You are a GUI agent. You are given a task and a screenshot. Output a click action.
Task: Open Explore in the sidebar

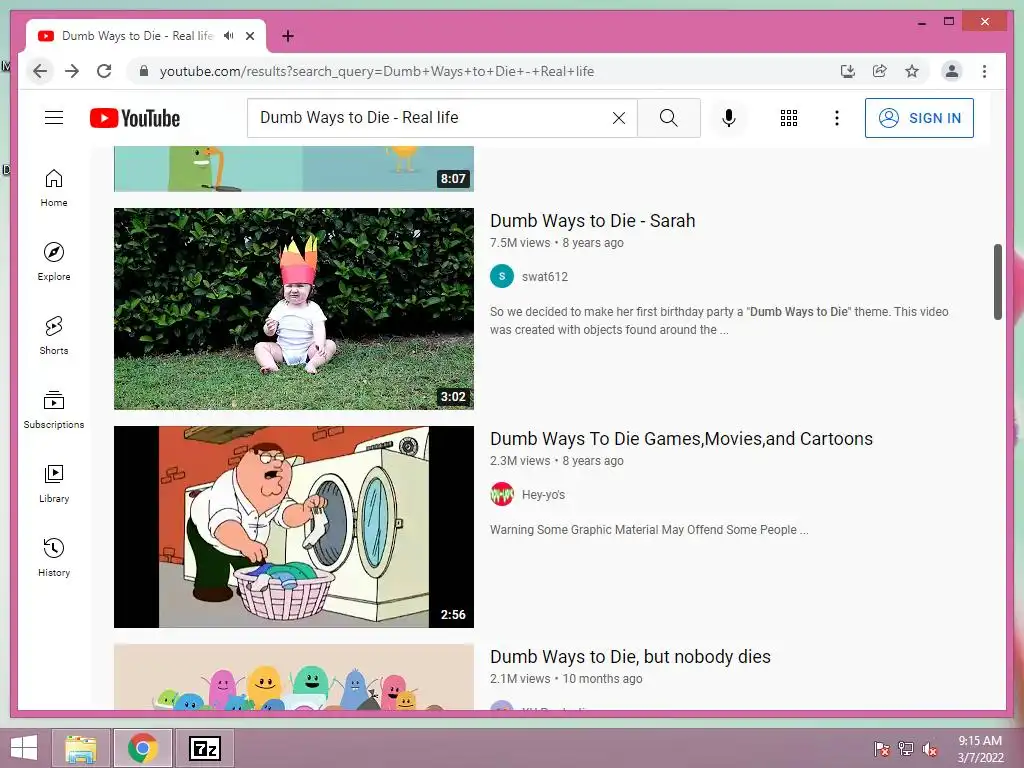click(54, 262)
